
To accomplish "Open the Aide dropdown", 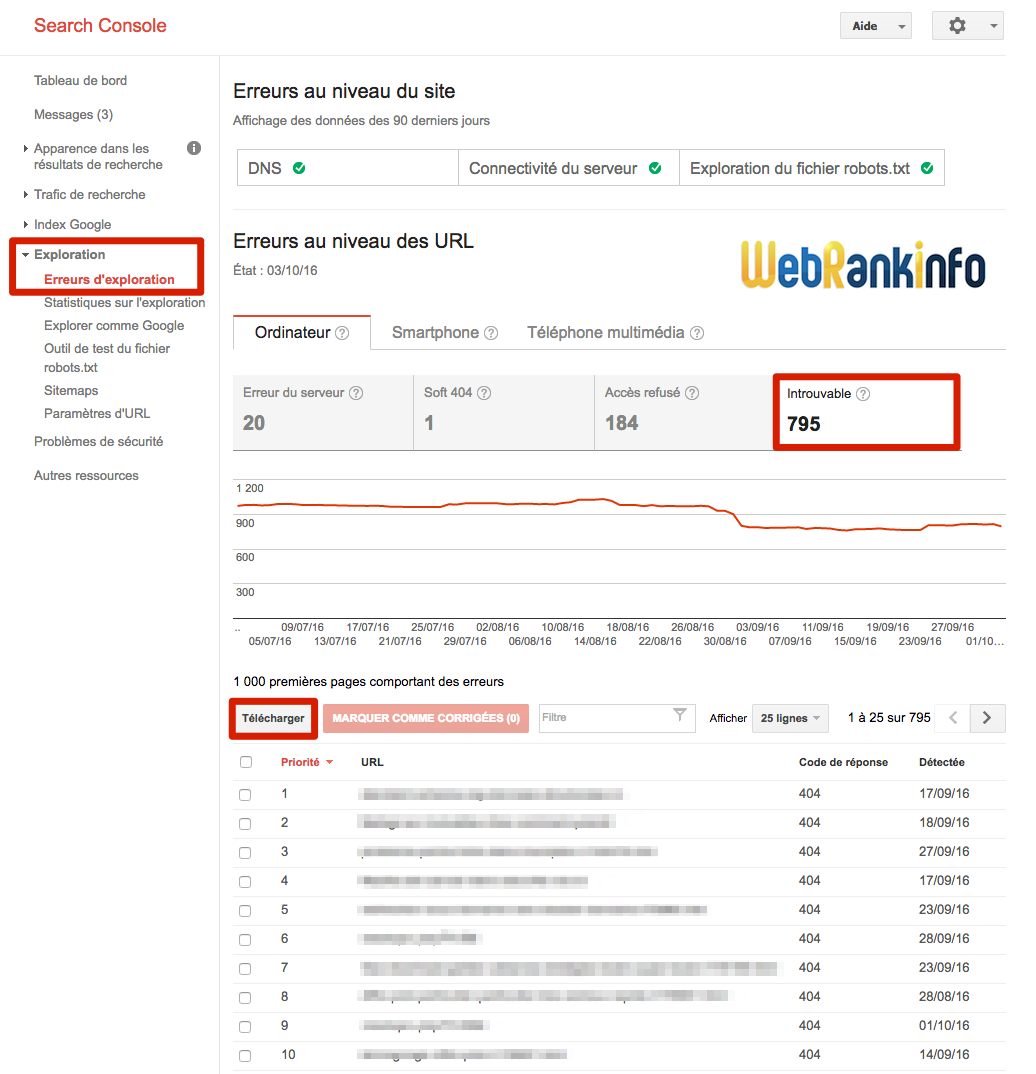I will pyautogui.click(x=876, y=26).
